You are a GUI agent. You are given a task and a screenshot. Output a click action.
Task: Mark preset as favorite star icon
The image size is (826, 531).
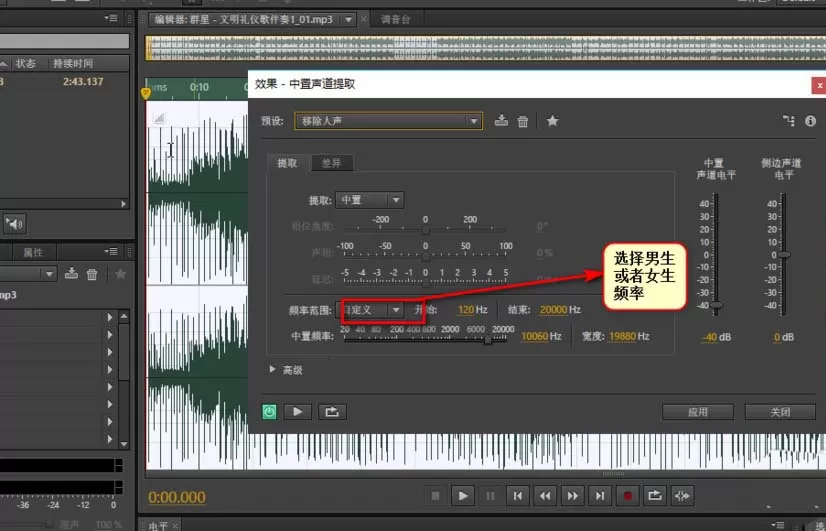pos(552,121)
